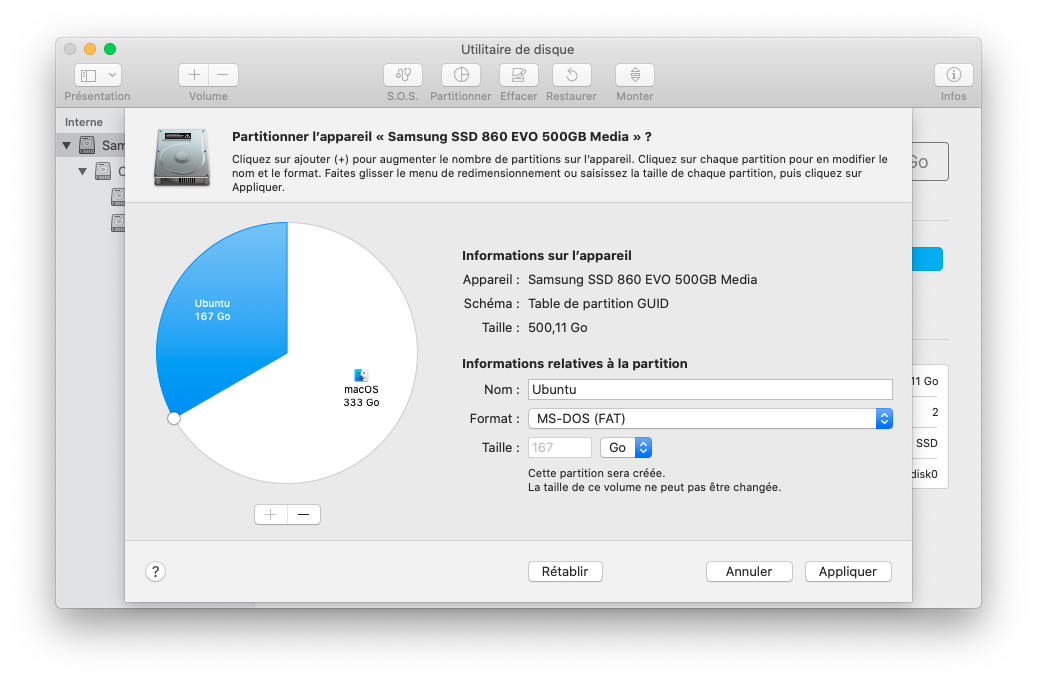The image size is (1037, 682).
Task: Collapse the Samsung disk tree item
Action: [67, 146]
